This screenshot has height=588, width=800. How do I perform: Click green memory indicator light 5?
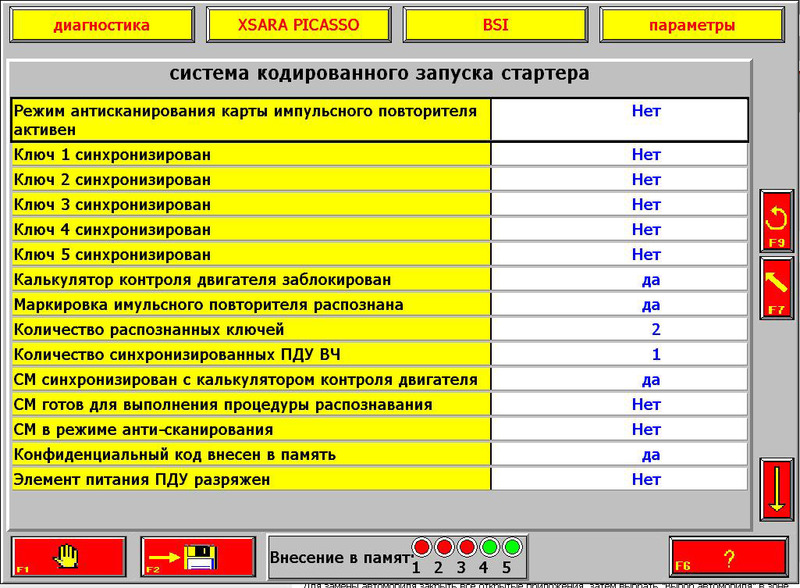click(512, 547)
